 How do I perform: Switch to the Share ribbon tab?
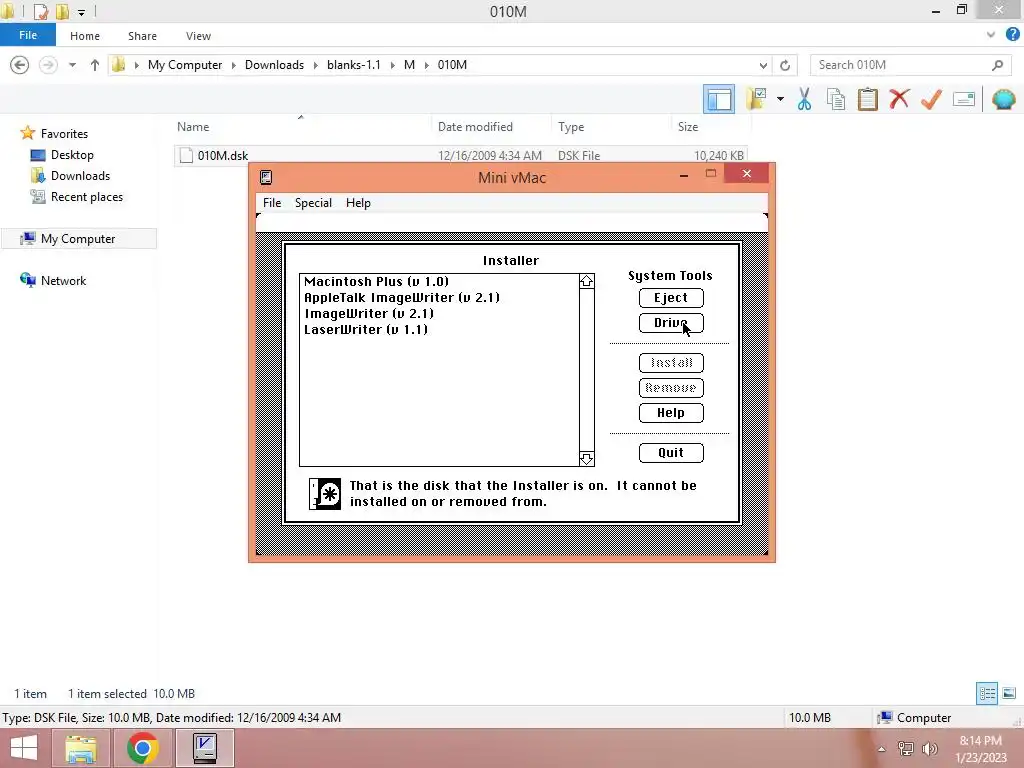[x=142, y=36]
